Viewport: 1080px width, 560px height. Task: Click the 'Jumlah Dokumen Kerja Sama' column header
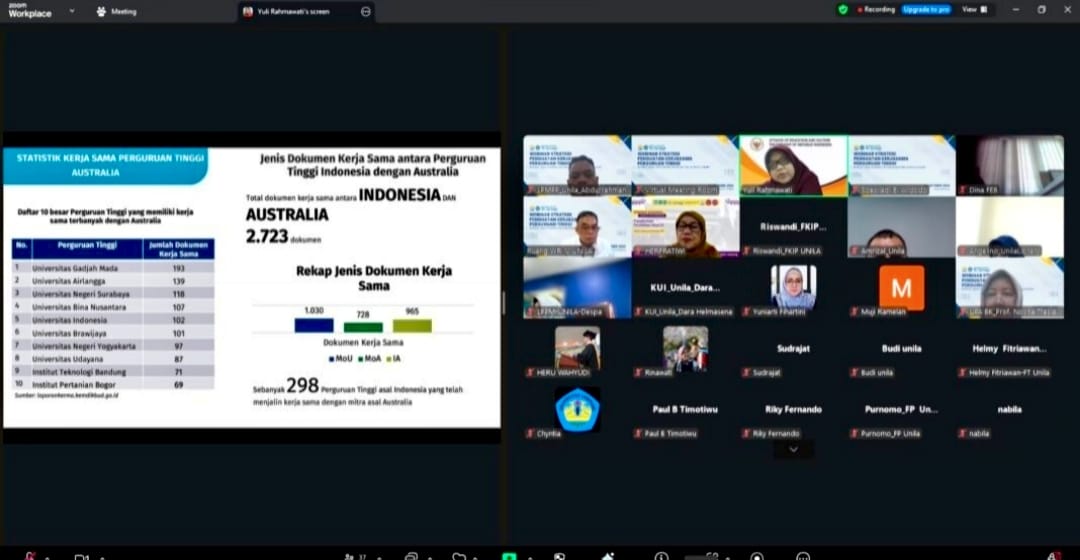click(x=178, y=249)
